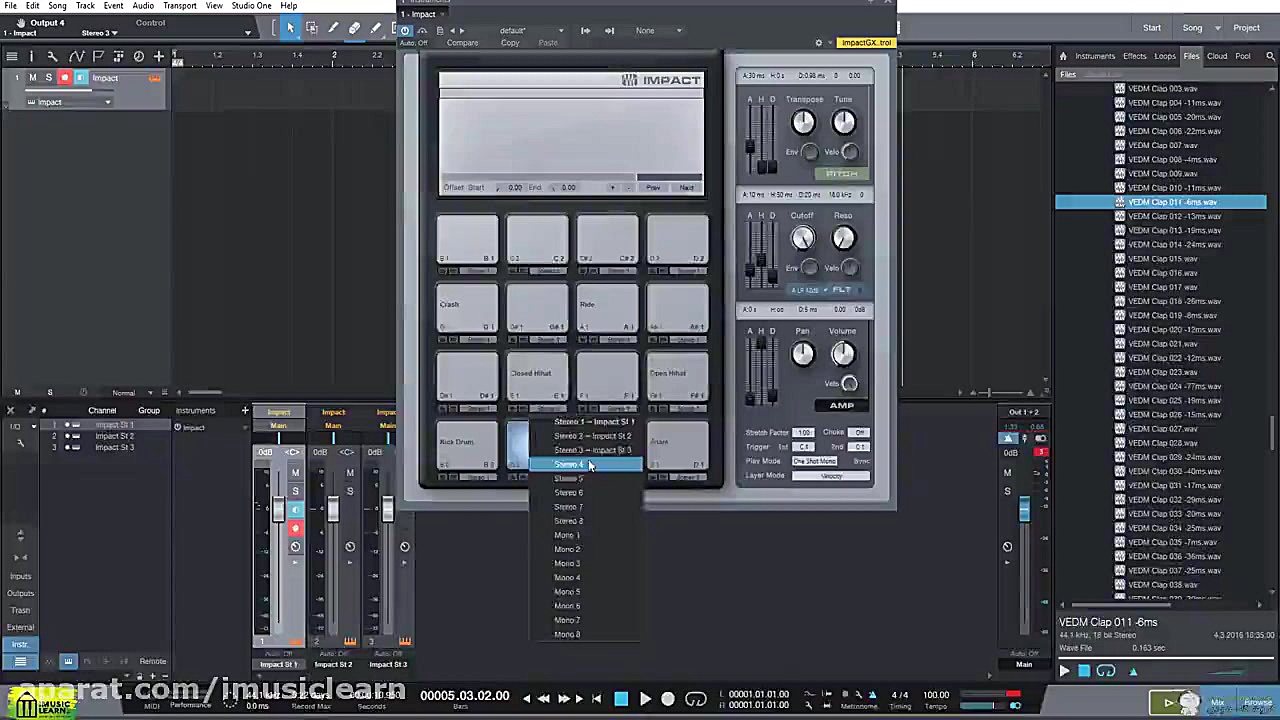1280x720 pixels.
Task: Stop the browser preview player
Action: [x=1083, y=672]
